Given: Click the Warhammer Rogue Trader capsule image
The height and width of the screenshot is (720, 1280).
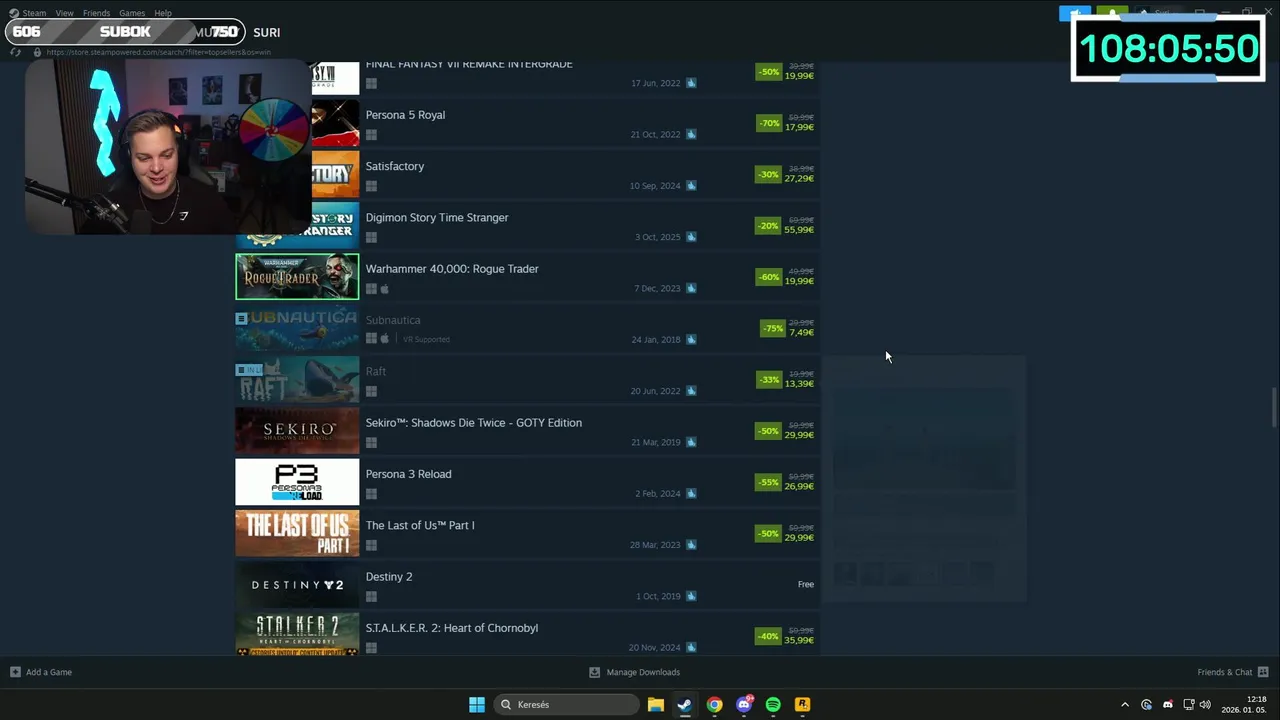Looking at the screenshot, I should 297,277.
